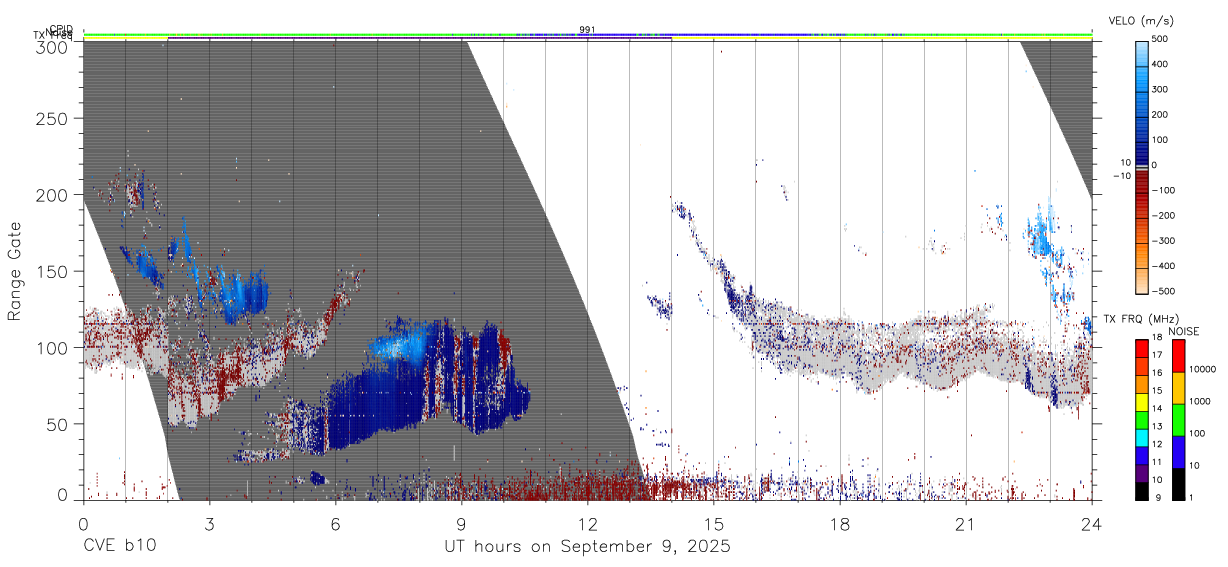The height and width of the screenshot is (567, 1228).
Task: Click the x-axis tick label "15"
Action: point(713,524)
